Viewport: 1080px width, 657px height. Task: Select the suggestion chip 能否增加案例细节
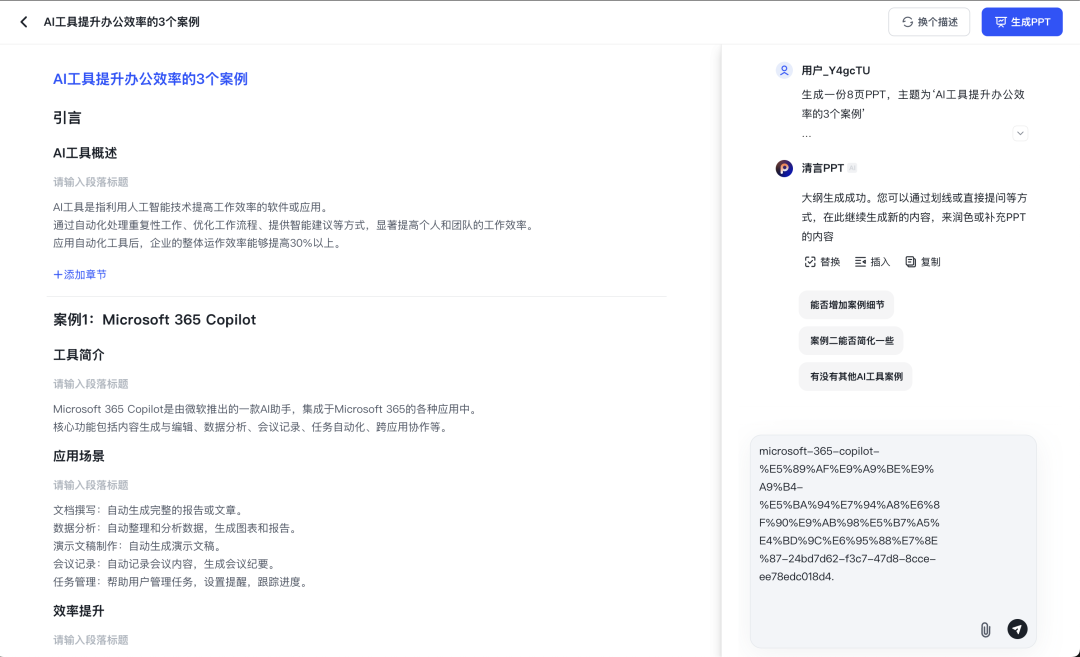point(845,304)
